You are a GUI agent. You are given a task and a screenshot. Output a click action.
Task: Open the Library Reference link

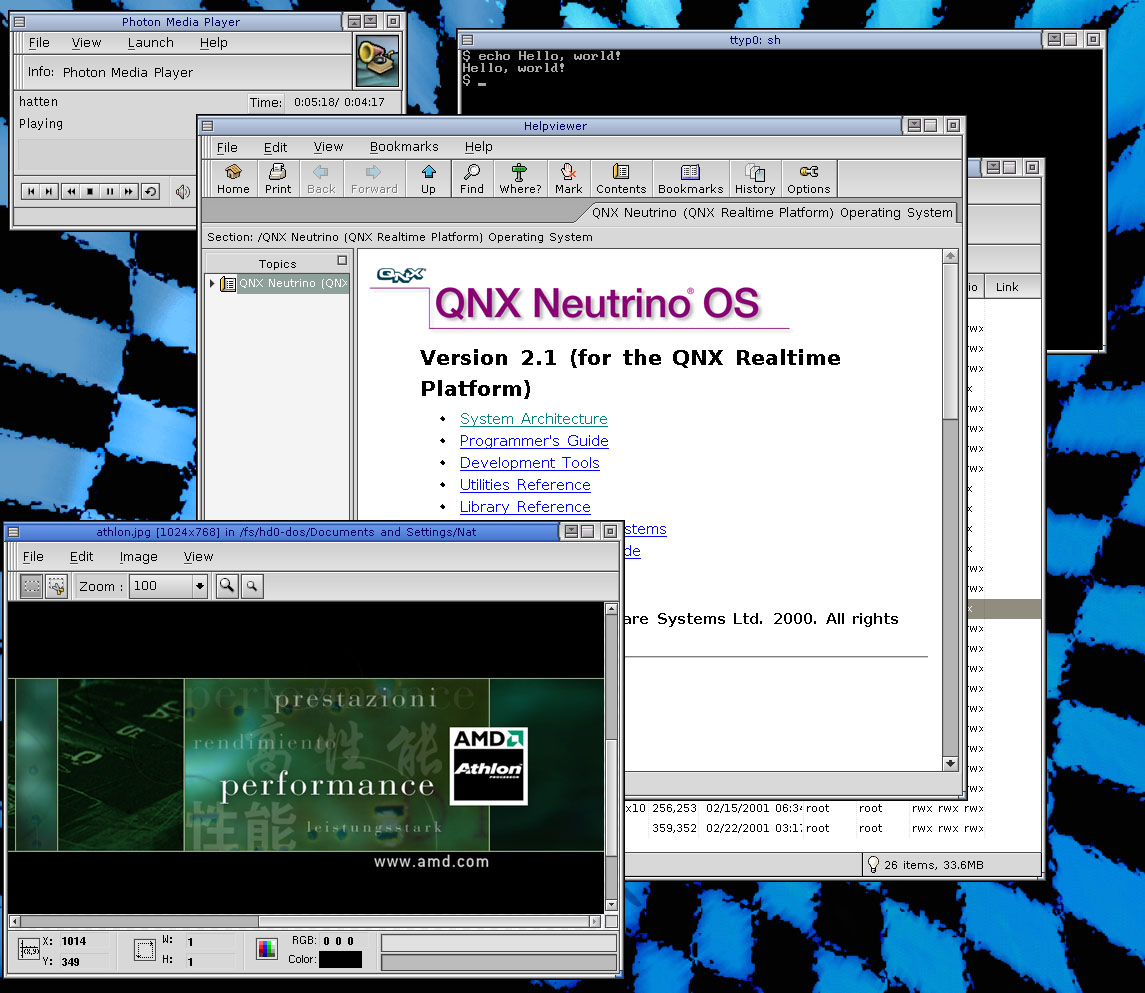point(525,507)
